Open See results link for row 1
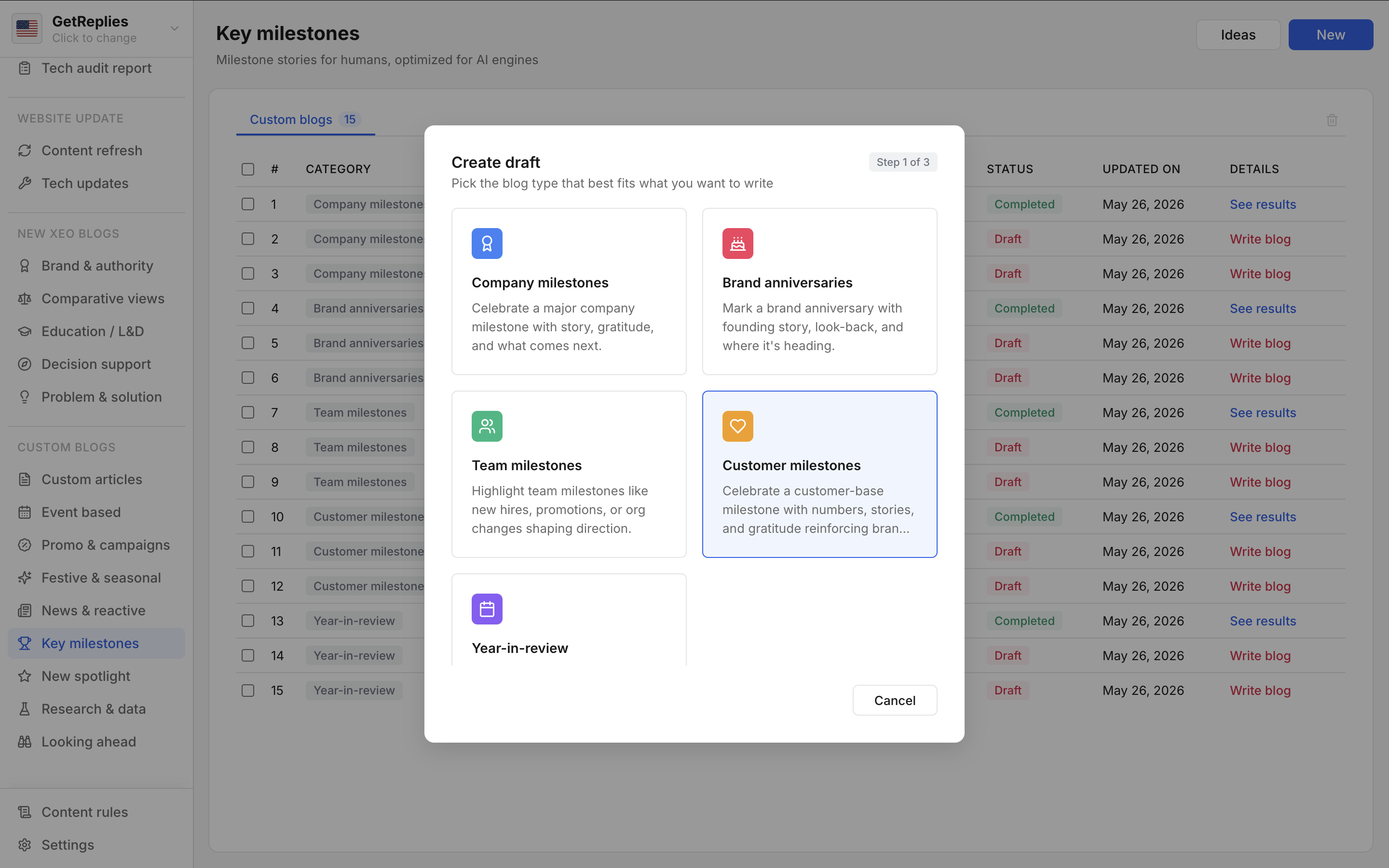Screen dimensions: 1389x868 click(1263, 204)
